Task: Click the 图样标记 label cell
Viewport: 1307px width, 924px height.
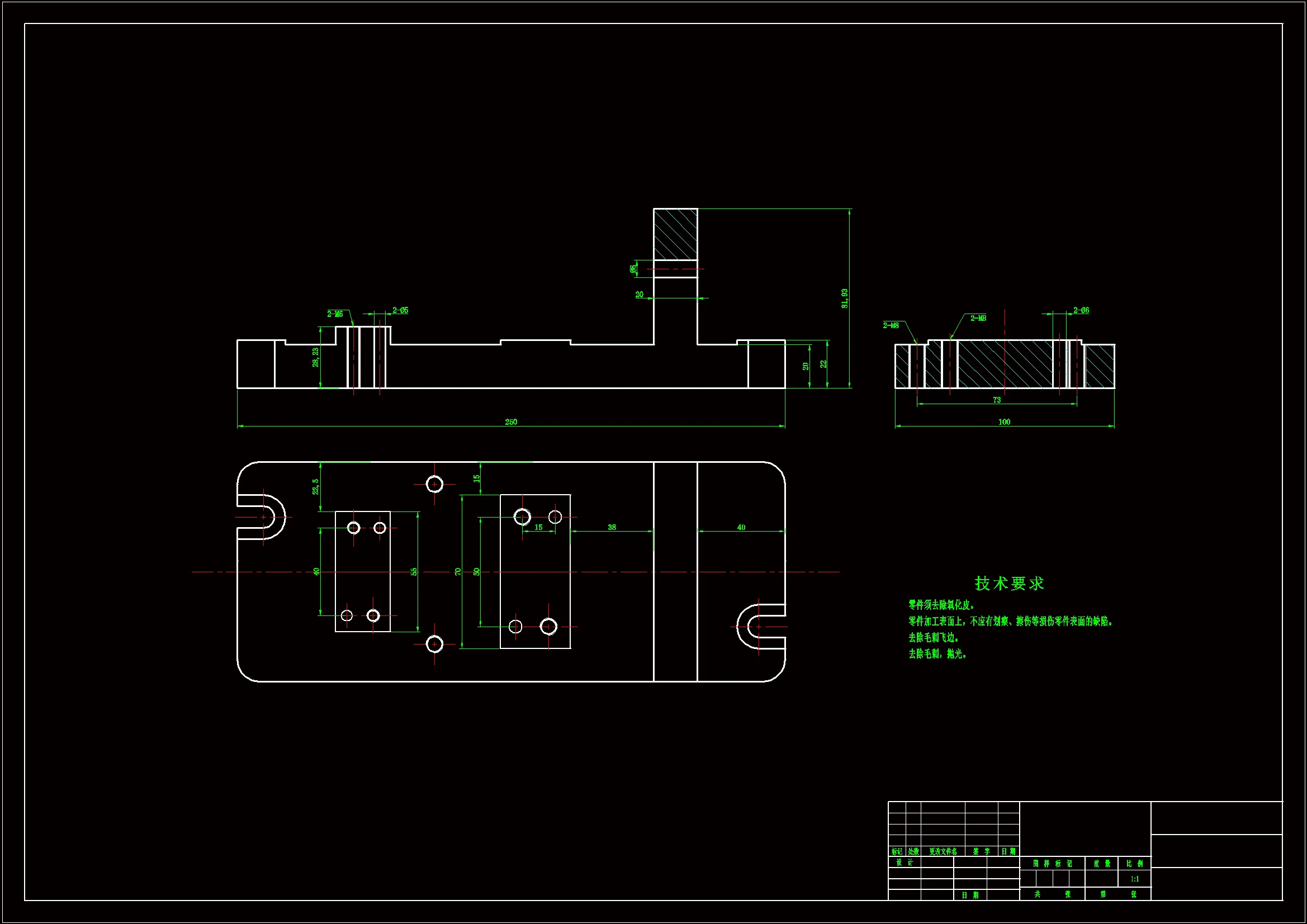Action: tap(1053, 863)
